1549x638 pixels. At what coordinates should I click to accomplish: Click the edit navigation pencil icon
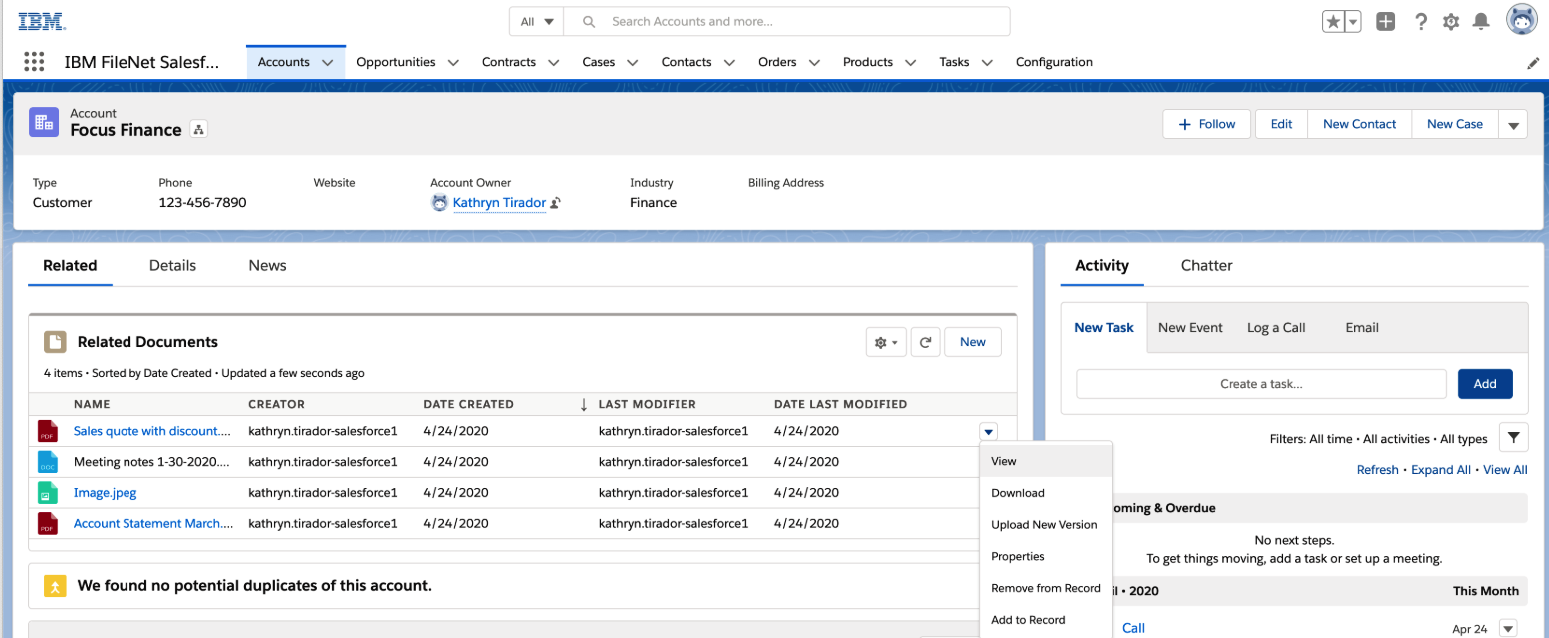click(1533, 63)
